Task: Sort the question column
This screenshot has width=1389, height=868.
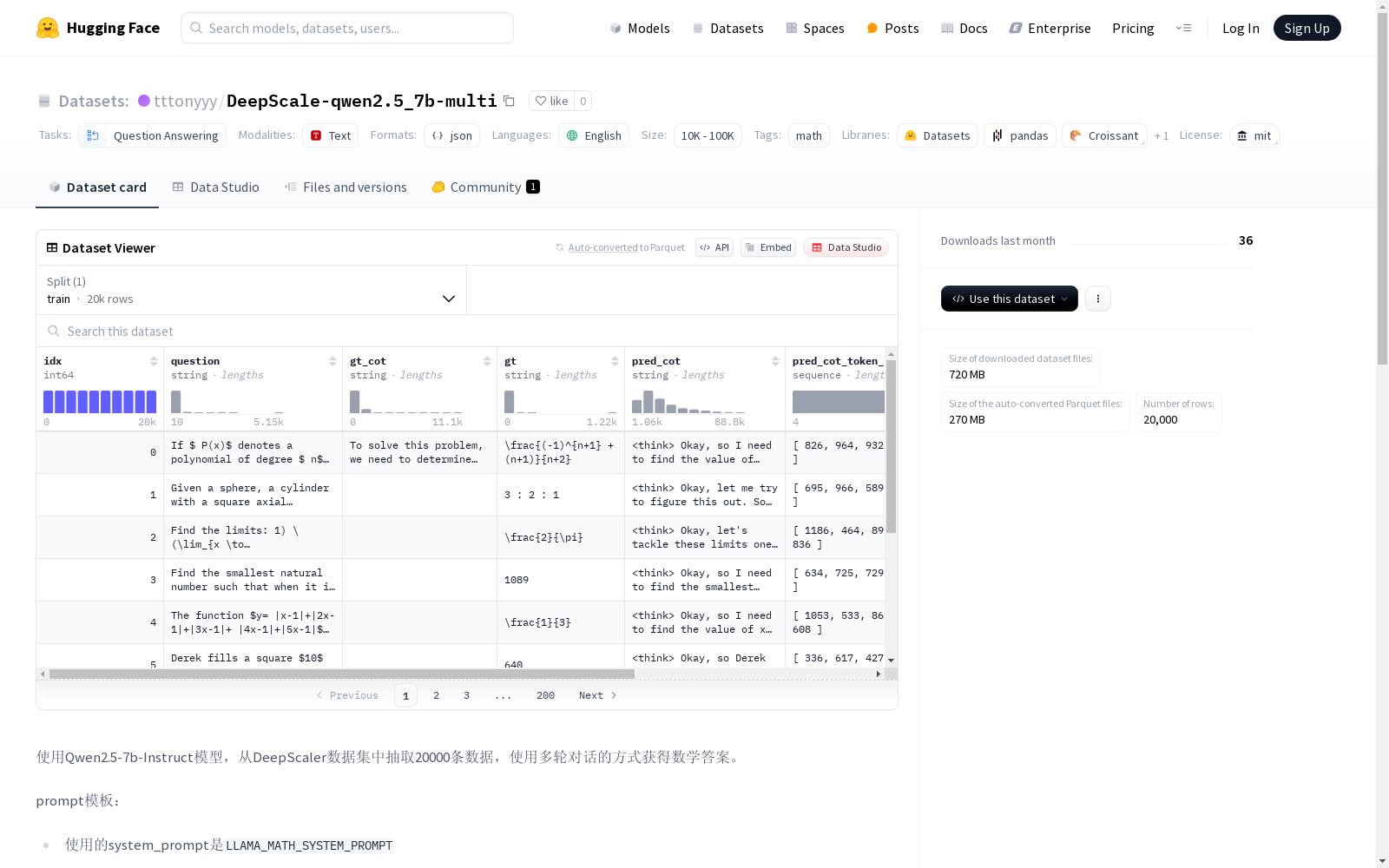Action: point(332,361)
